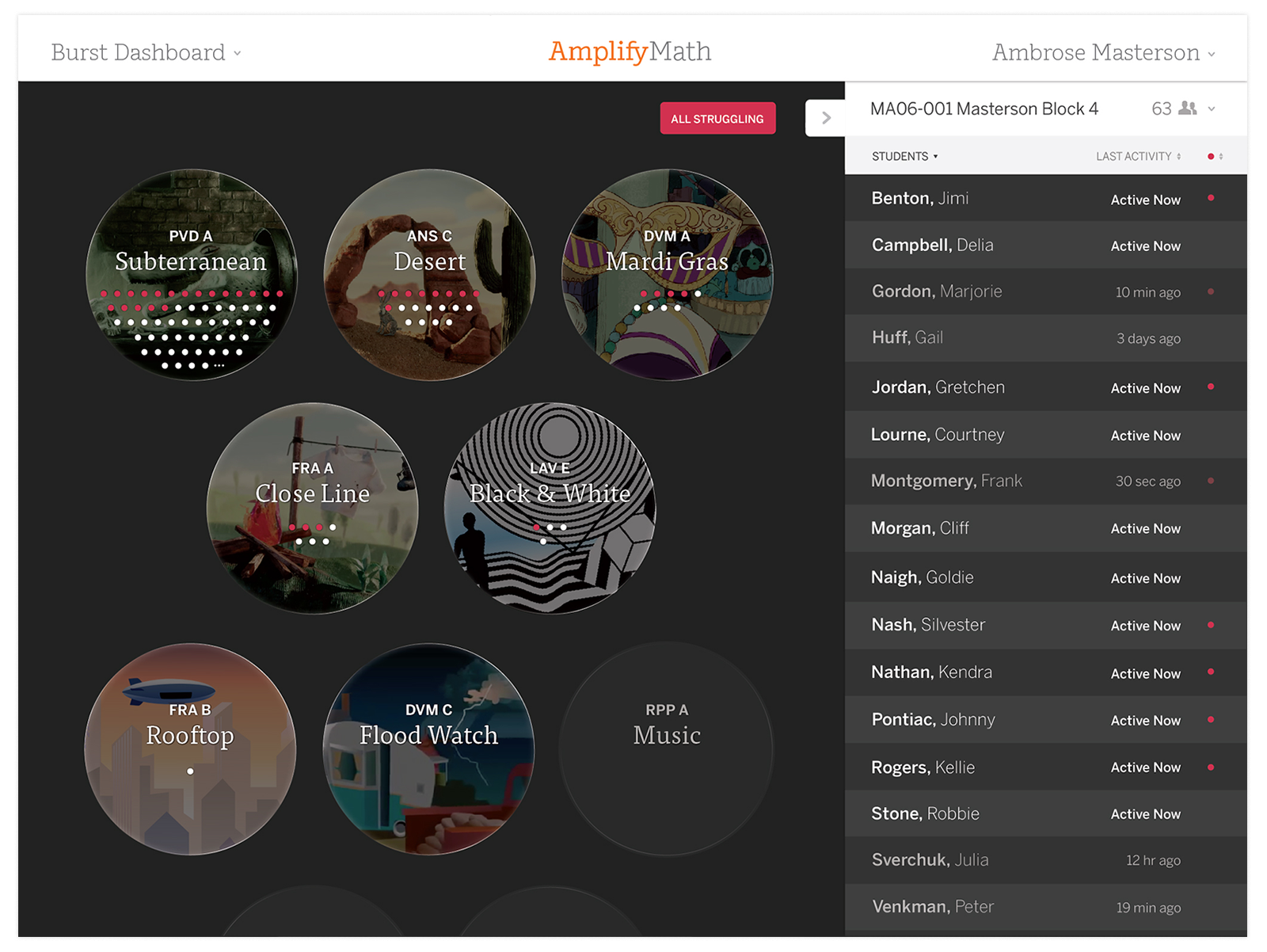Select student Nathan, Kendra
1267x952 pixels.
click(1046, 672)
